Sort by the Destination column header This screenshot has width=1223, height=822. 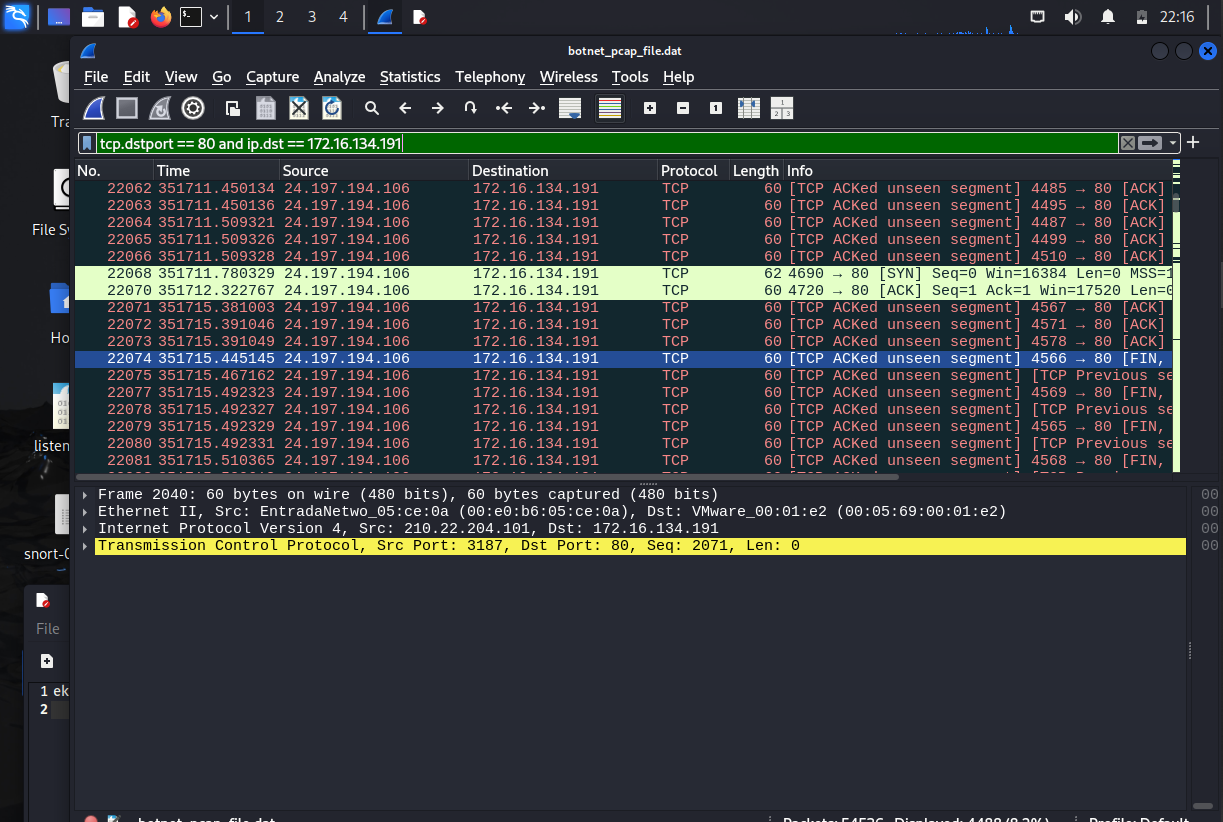(563, 171)
